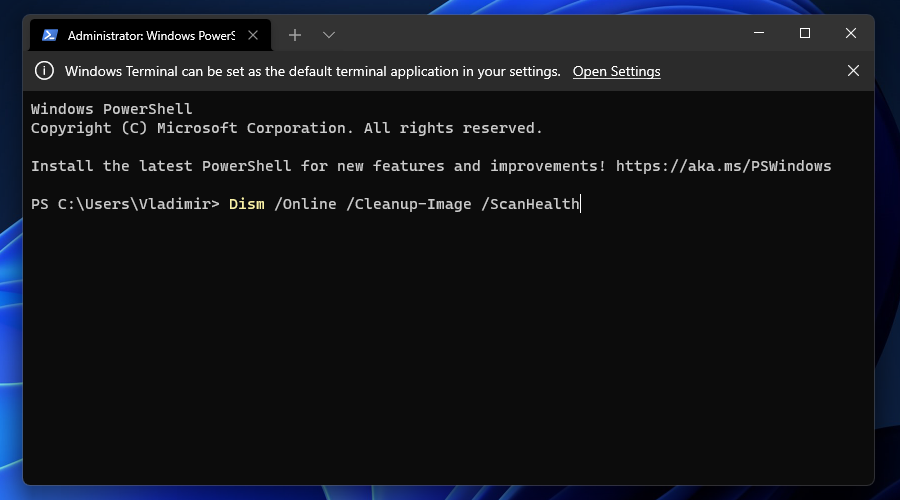900x500 pixels.
Task: Open a new tab with plus icon
Action: coord(294,35)
